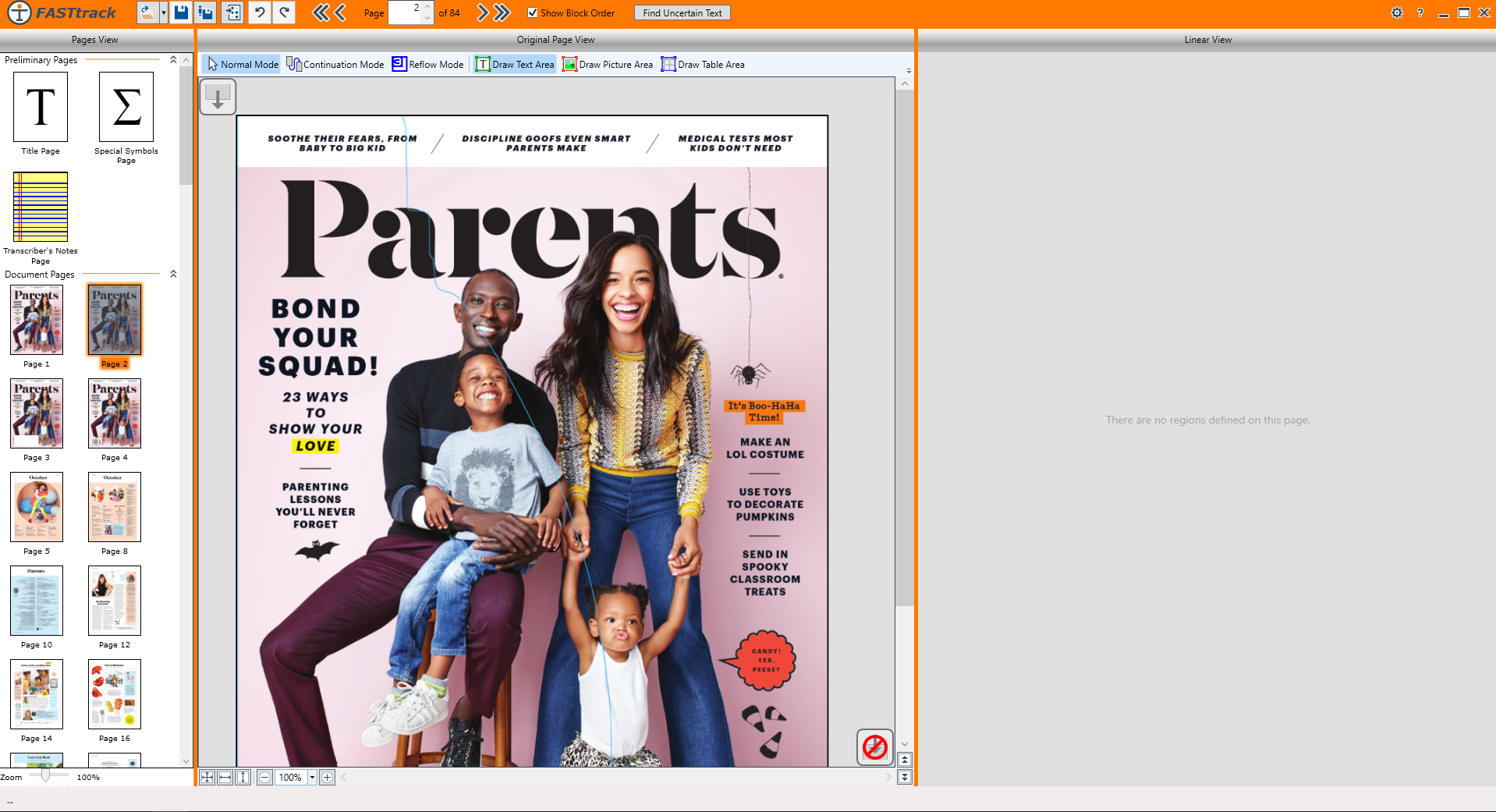Open help with the question mark icon
This screenshot has height=812, width=1496.
(1420, 12)
